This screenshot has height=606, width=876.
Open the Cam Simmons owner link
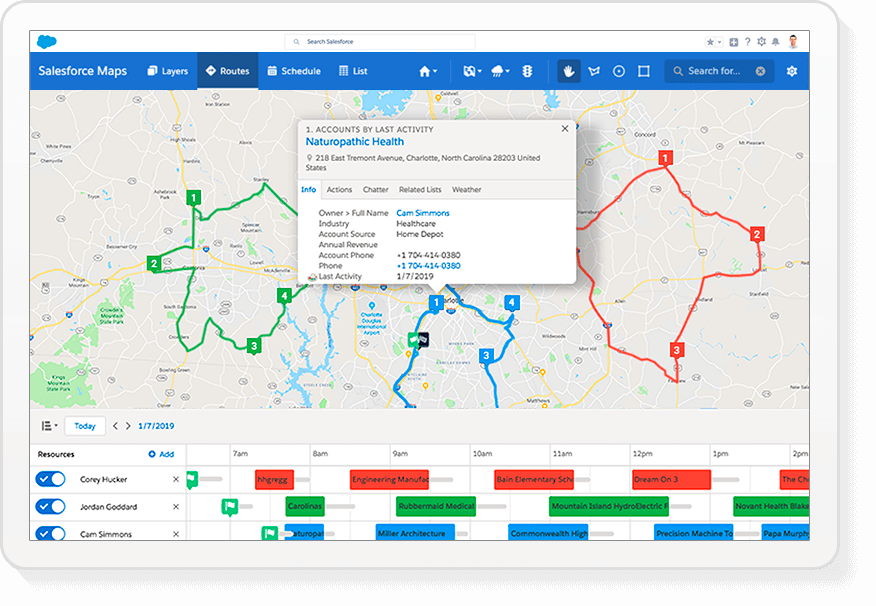pyautogui.click(x=423, y=213)
